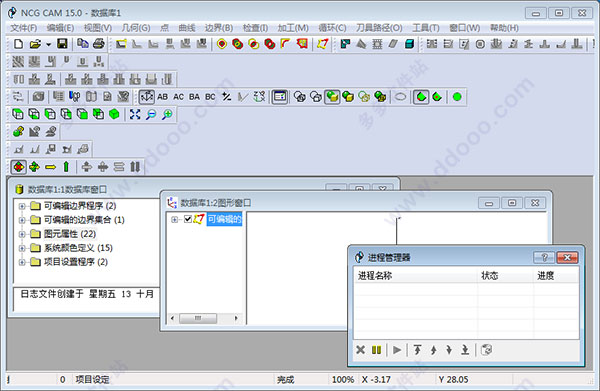Open the 文件(F) menu

[23, 28]
